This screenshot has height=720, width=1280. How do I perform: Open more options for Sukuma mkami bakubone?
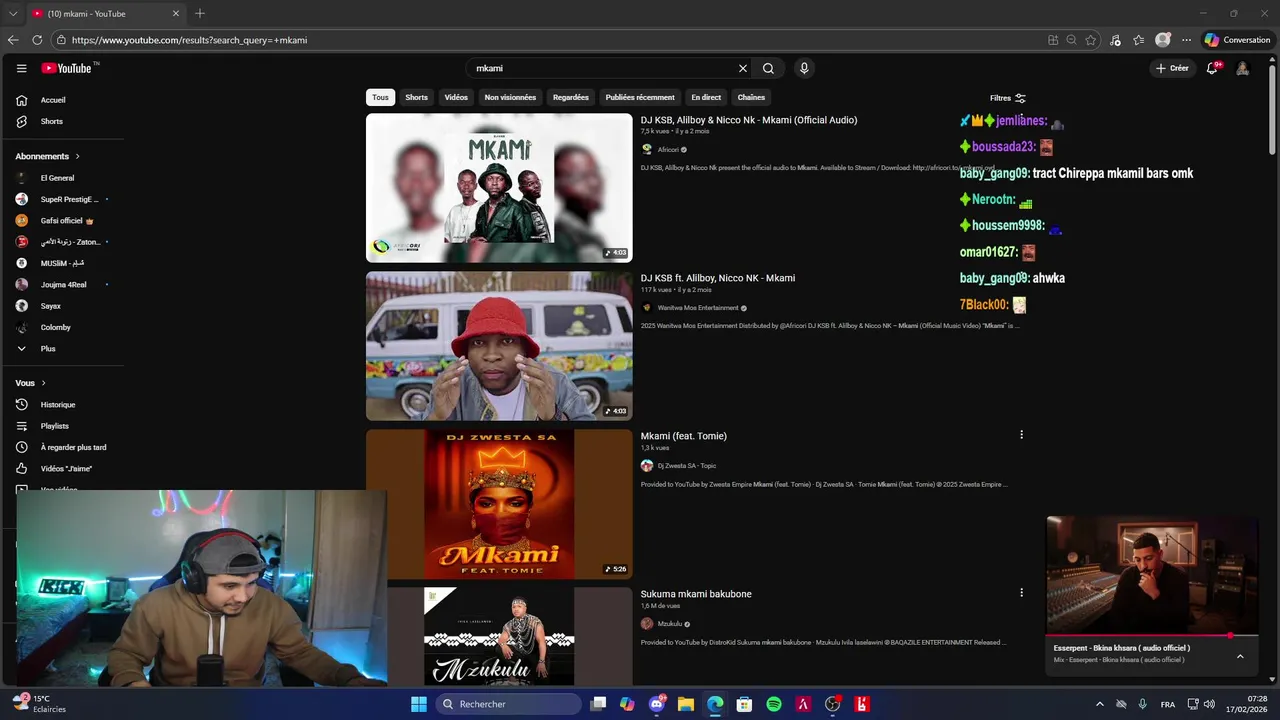pyautogui.click(x=1021, y=593)
